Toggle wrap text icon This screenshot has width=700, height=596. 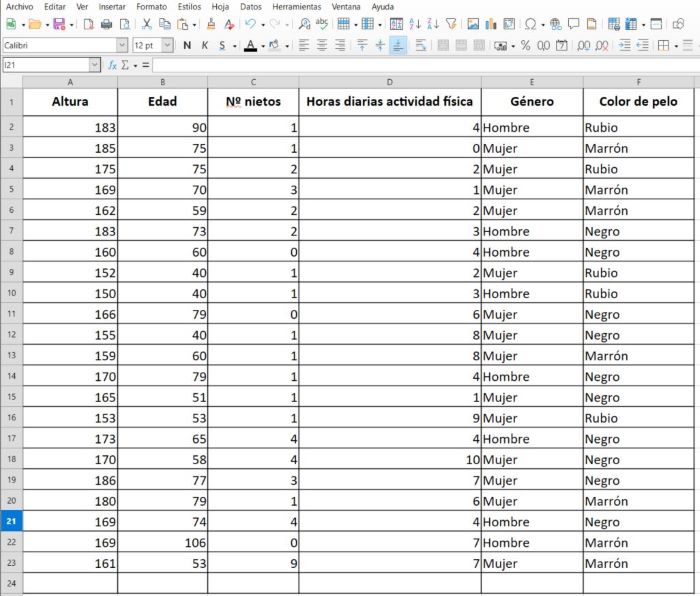pyautogui.click(x=420, y=45)
